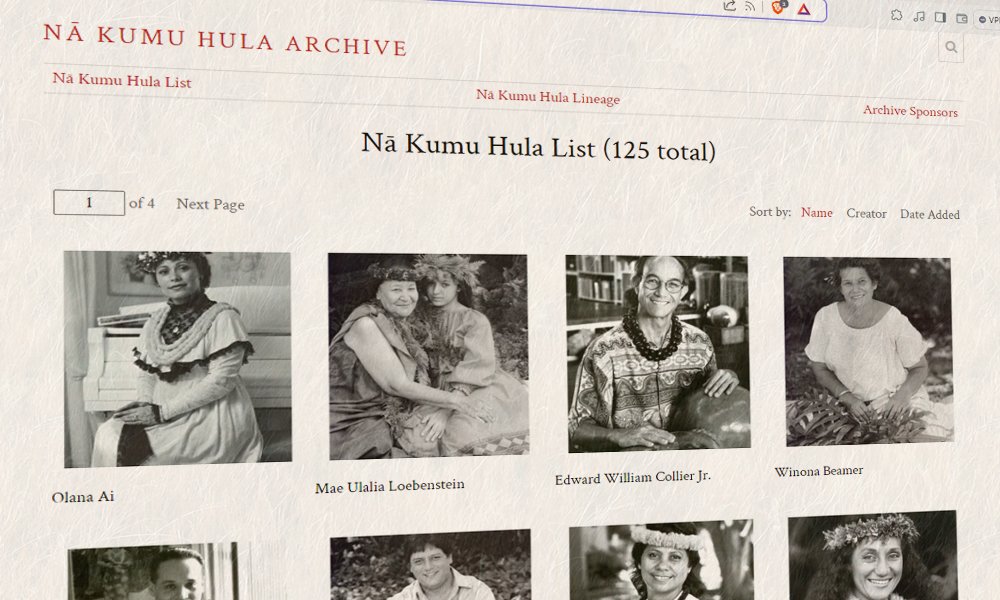Open the Nā Kumu Hula List menu item

click(x=122, y=80)
